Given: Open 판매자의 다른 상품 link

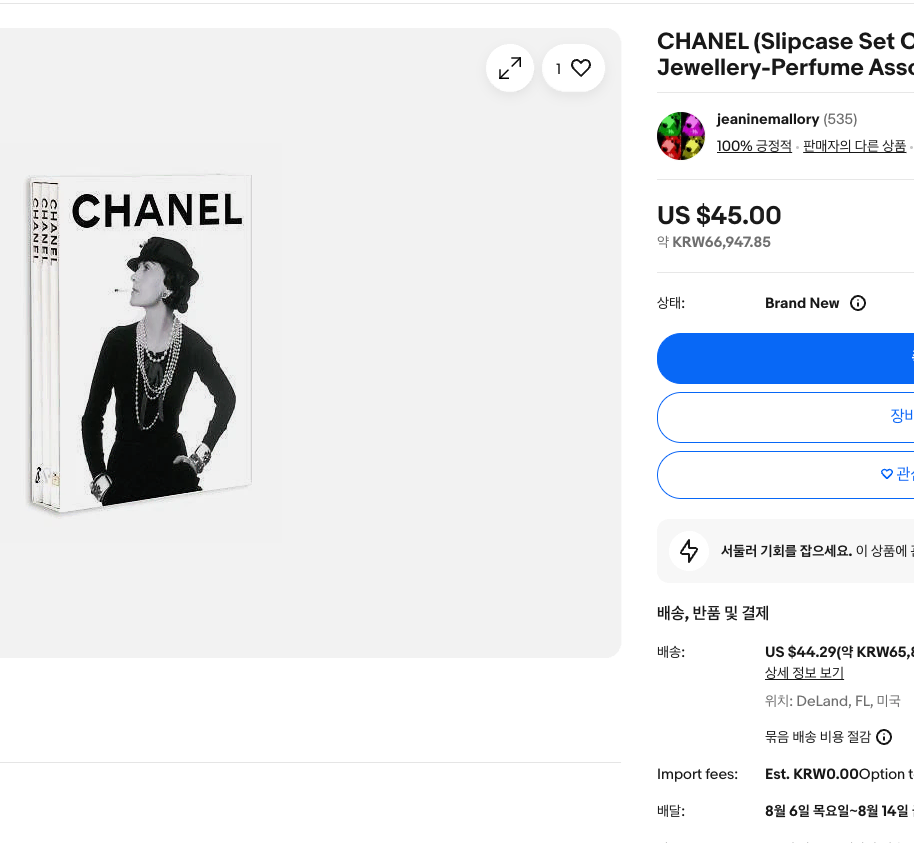Looking at the screenshot, I should (855, 146).
